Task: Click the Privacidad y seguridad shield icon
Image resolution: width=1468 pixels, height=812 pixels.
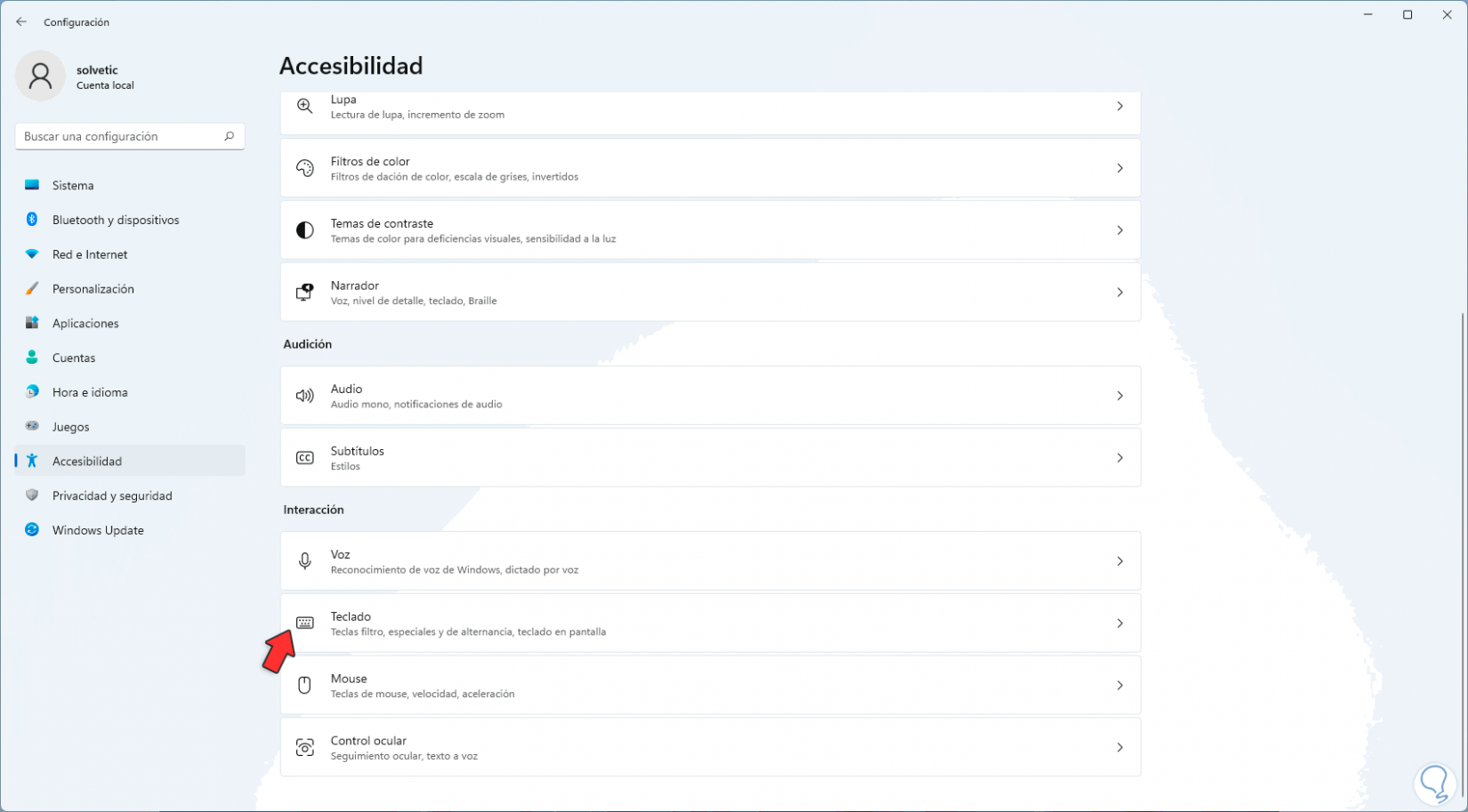Action: point(32,495)
